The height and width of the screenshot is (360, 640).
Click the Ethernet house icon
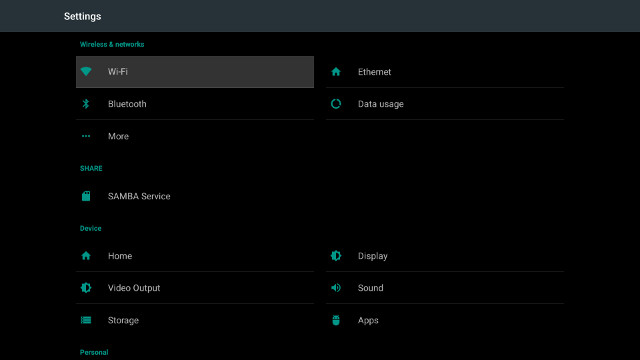tap(336, 71)
